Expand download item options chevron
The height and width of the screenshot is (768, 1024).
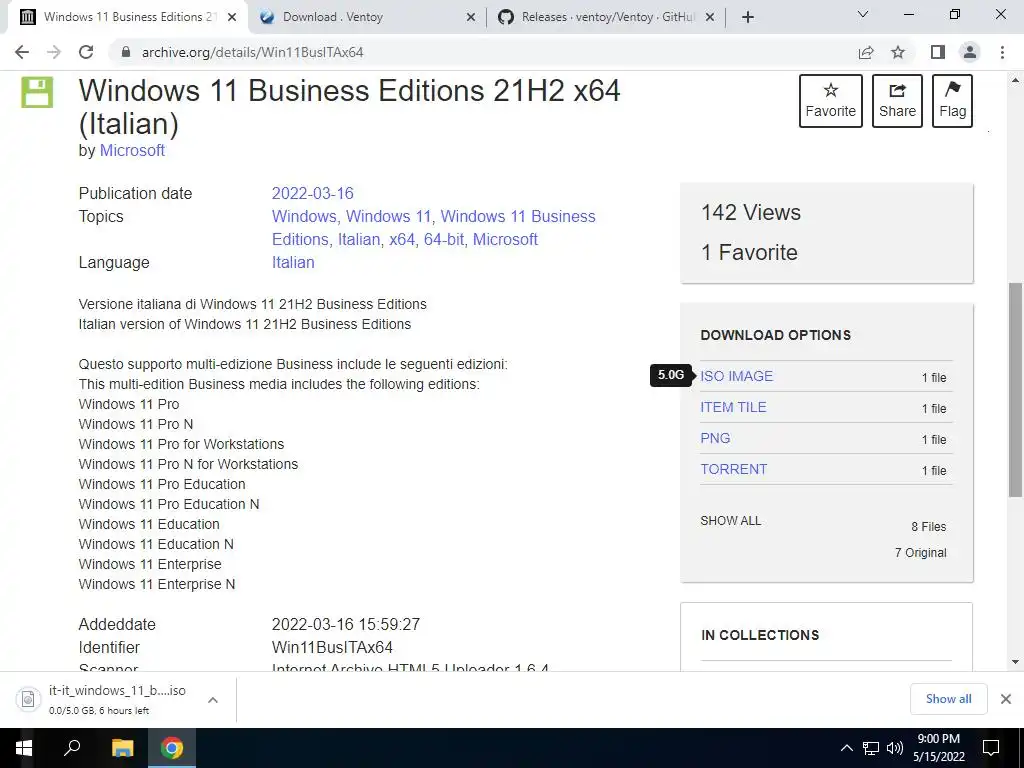click(x=212, y=699)
